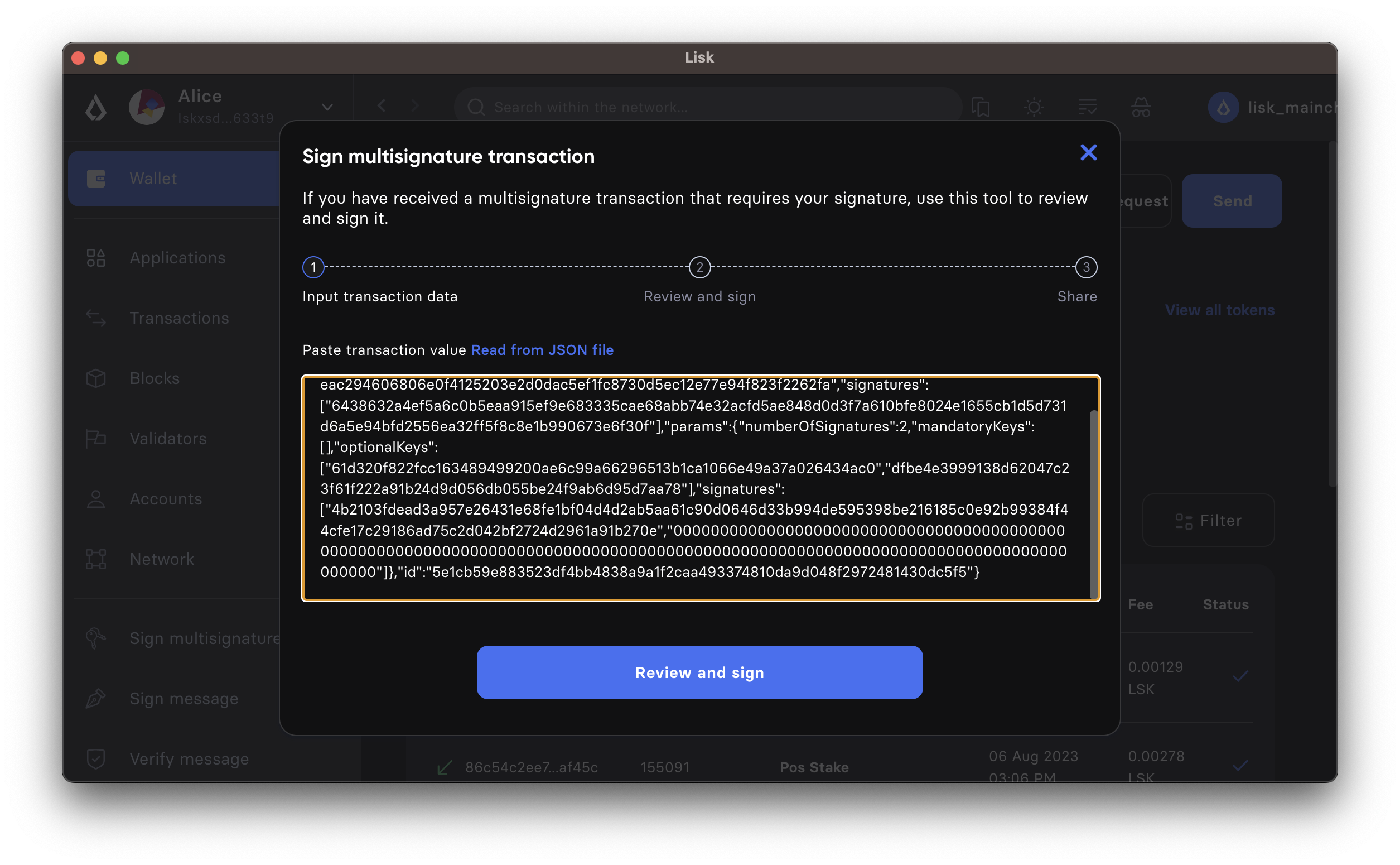Open the Validators section icon
1400x865 pixels.
97,438
